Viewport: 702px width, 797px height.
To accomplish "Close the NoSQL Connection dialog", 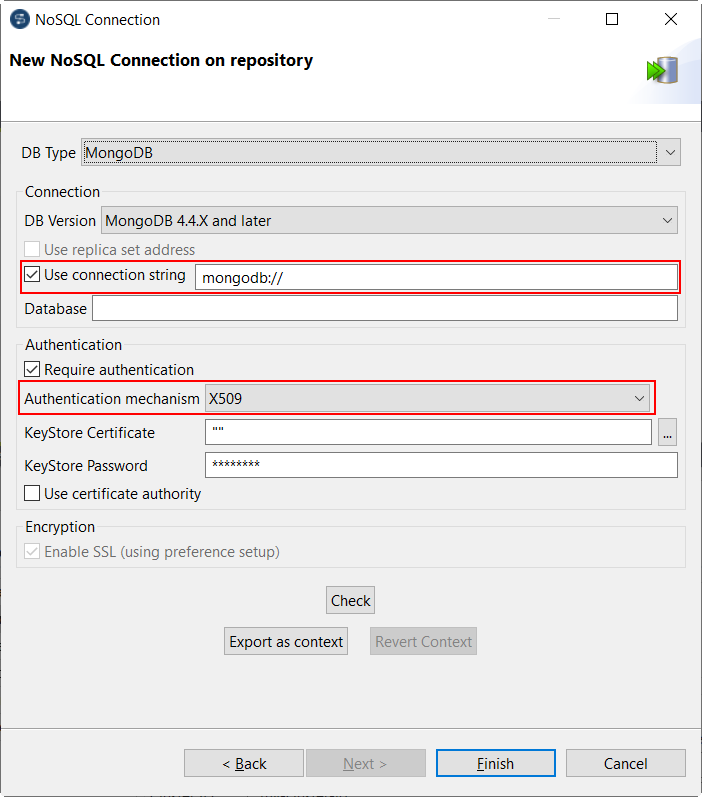I will (670, 20).
